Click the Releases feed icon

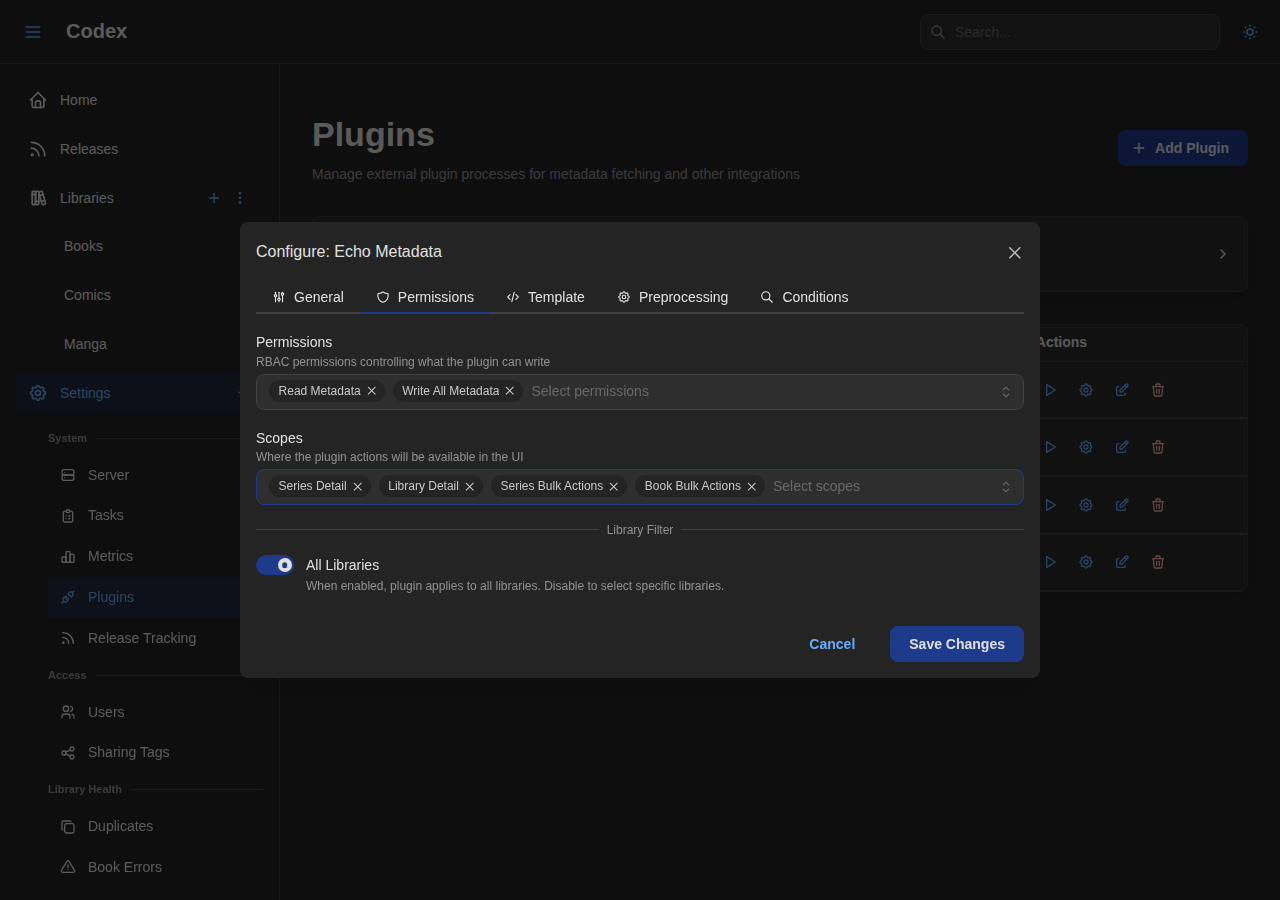(x=38, y=149)
